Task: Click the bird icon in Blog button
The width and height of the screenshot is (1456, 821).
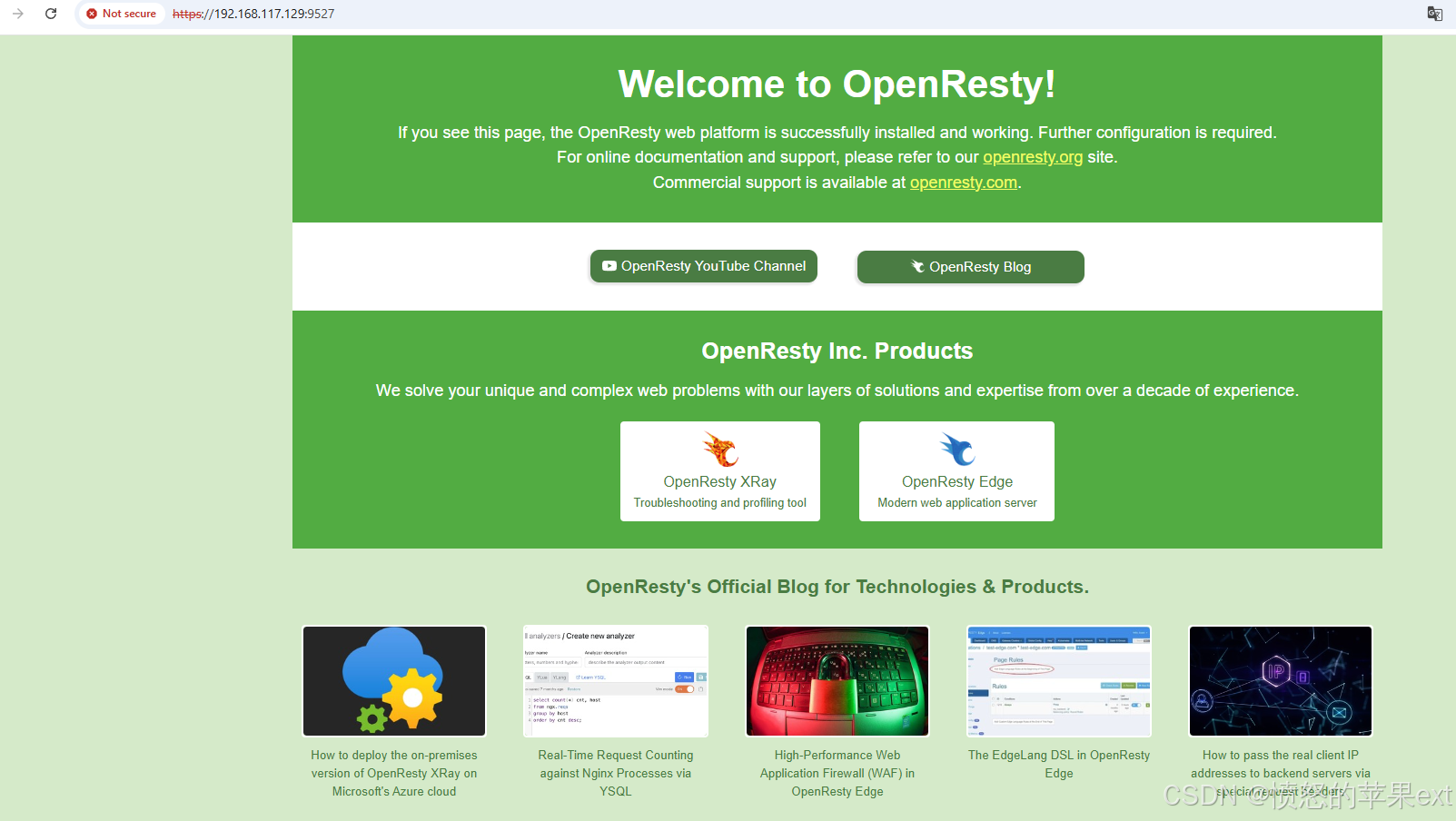Action: (917, 266)
